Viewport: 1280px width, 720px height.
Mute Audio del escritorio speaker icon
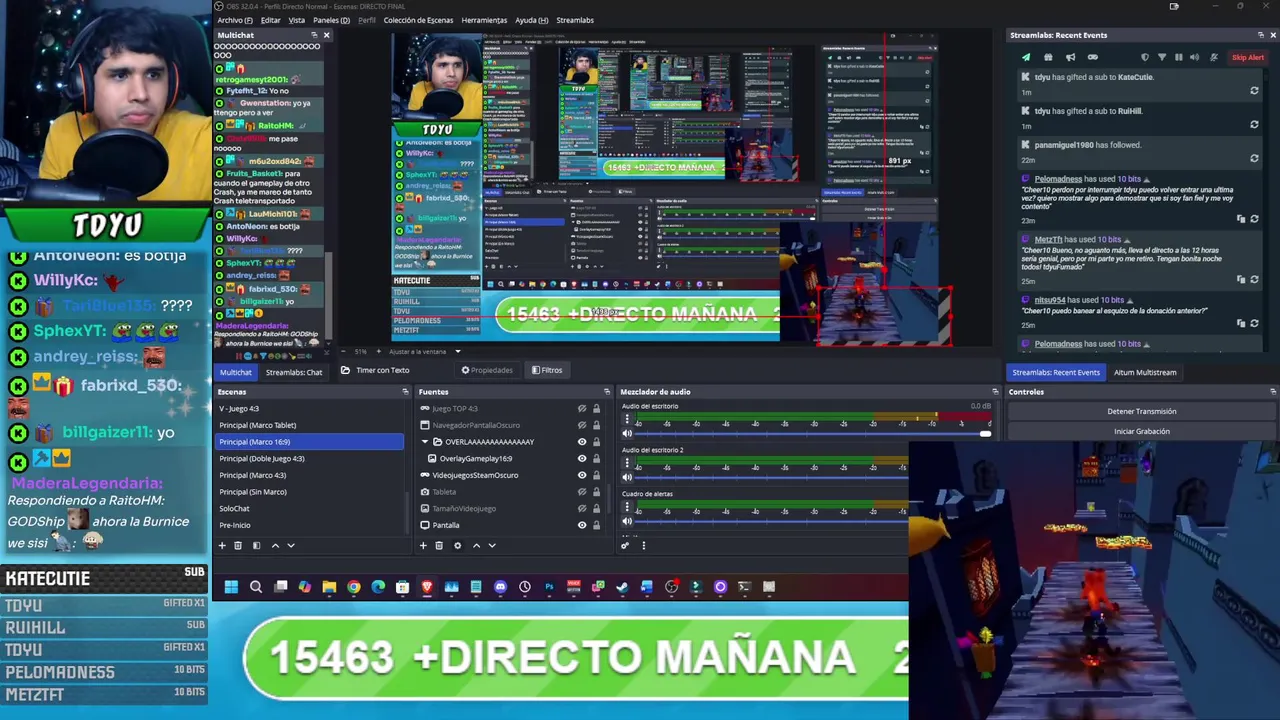(627, 433)
